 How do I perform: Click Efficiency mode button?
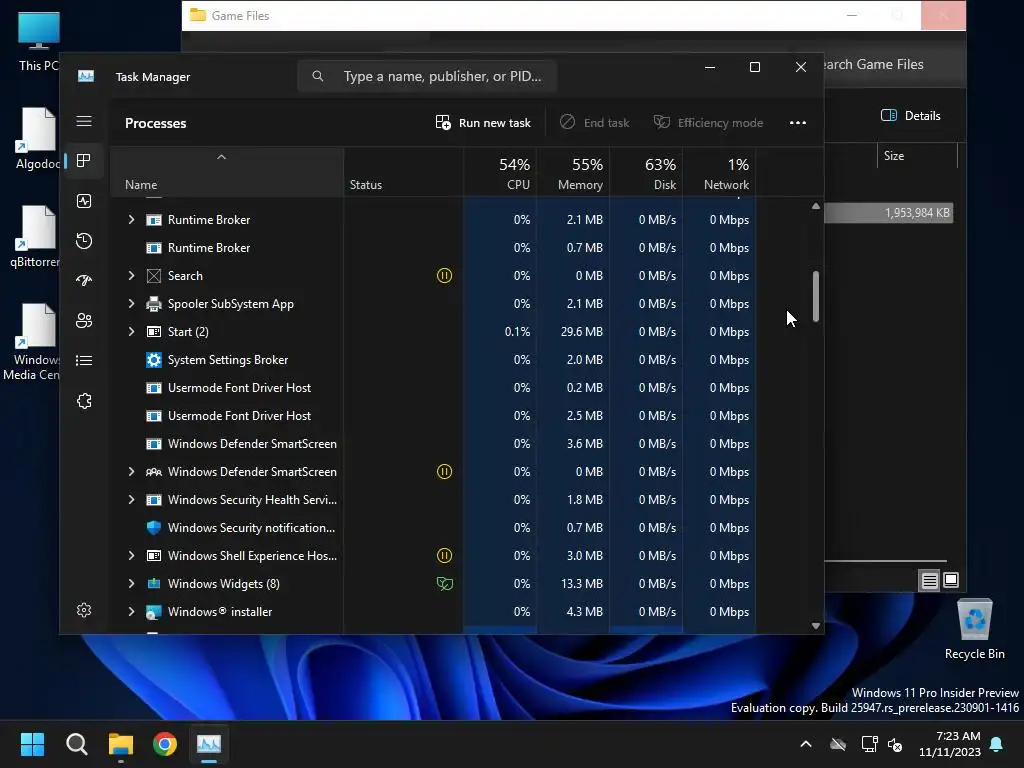pos(709,123)
